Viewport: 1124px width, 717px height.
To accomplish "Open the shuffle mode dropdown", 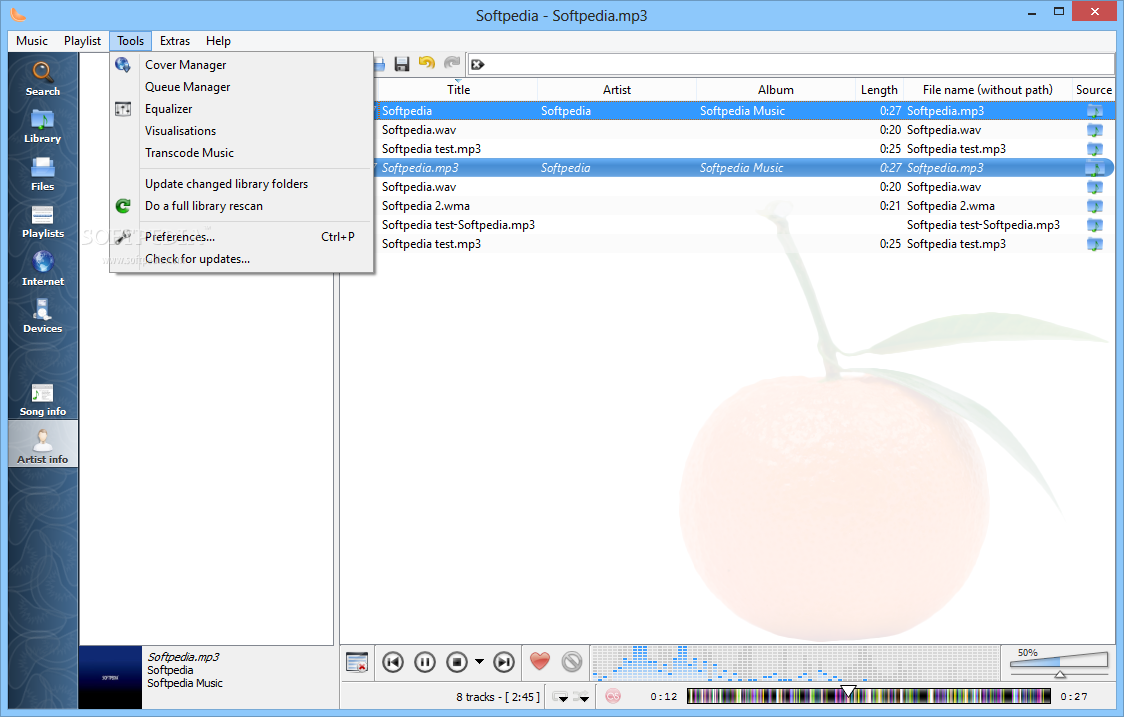I will point(581,697).
